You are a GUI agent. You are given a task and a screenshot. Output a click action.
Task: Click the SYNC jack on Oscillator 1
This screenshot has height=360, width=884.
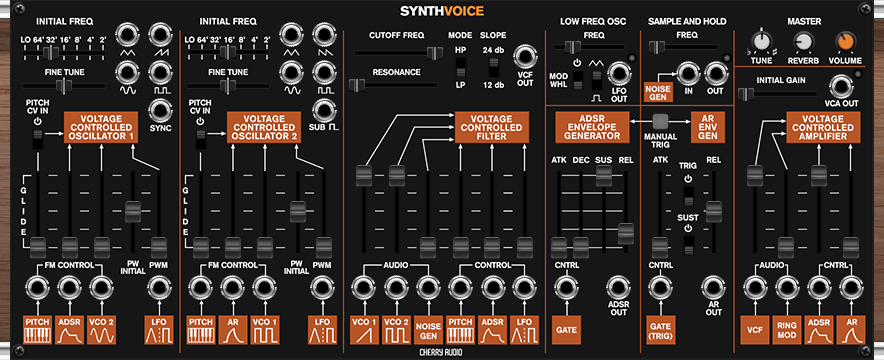tap(160, 110)
